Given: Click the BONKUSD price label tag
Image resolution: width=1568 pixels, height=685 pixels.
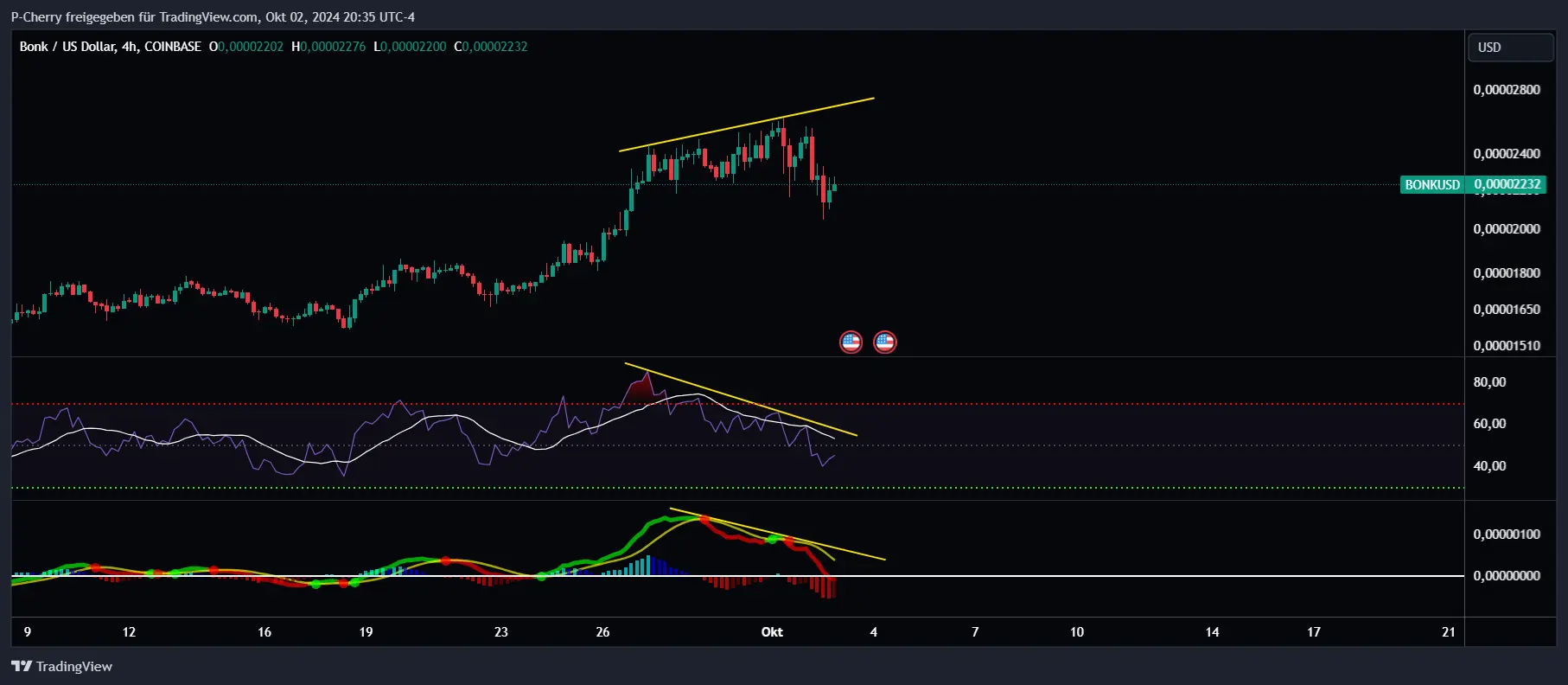Looking at the screenshot, I should 1432,184.
